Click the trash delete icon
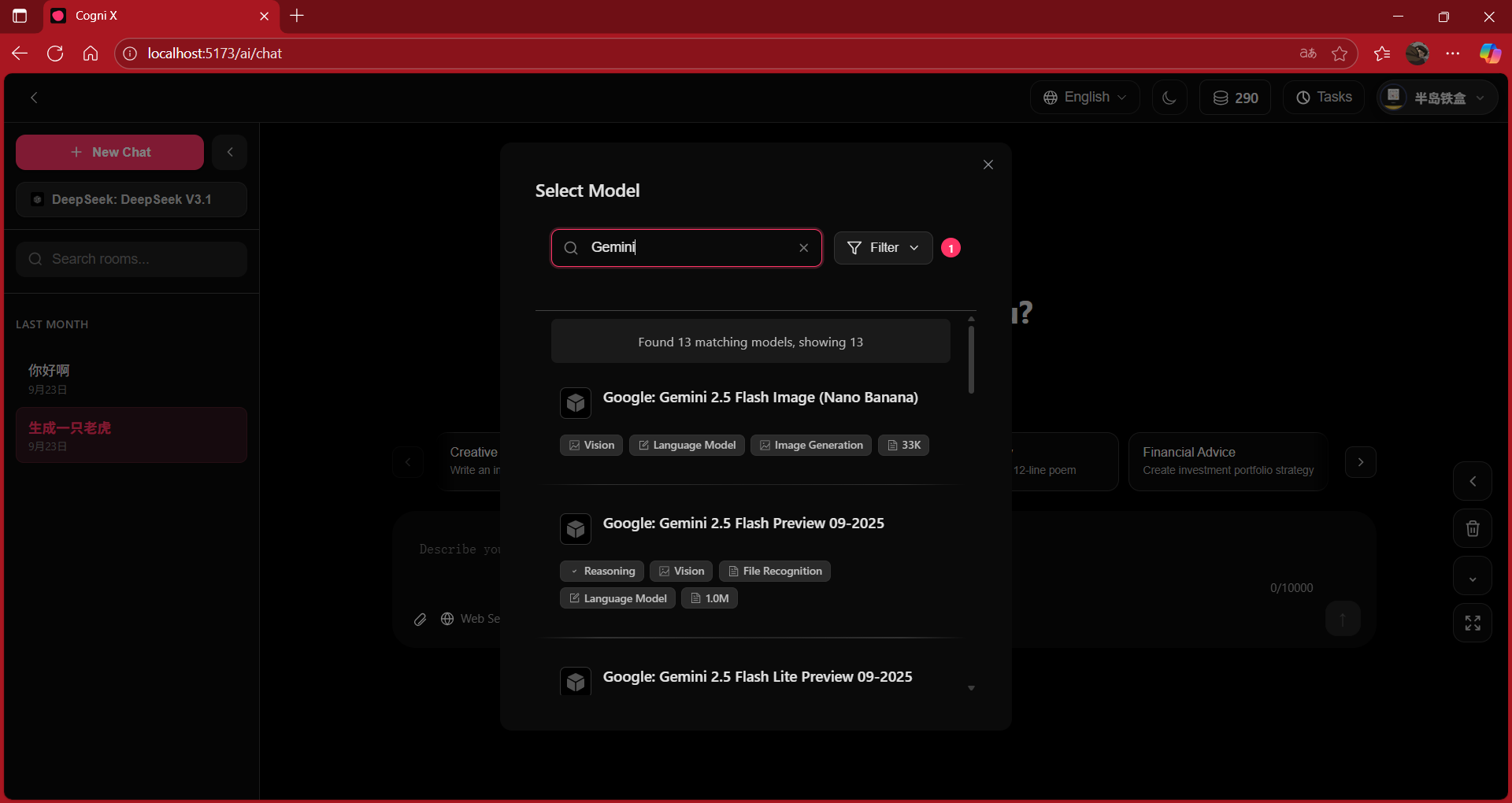 [x=1472, y=529]
